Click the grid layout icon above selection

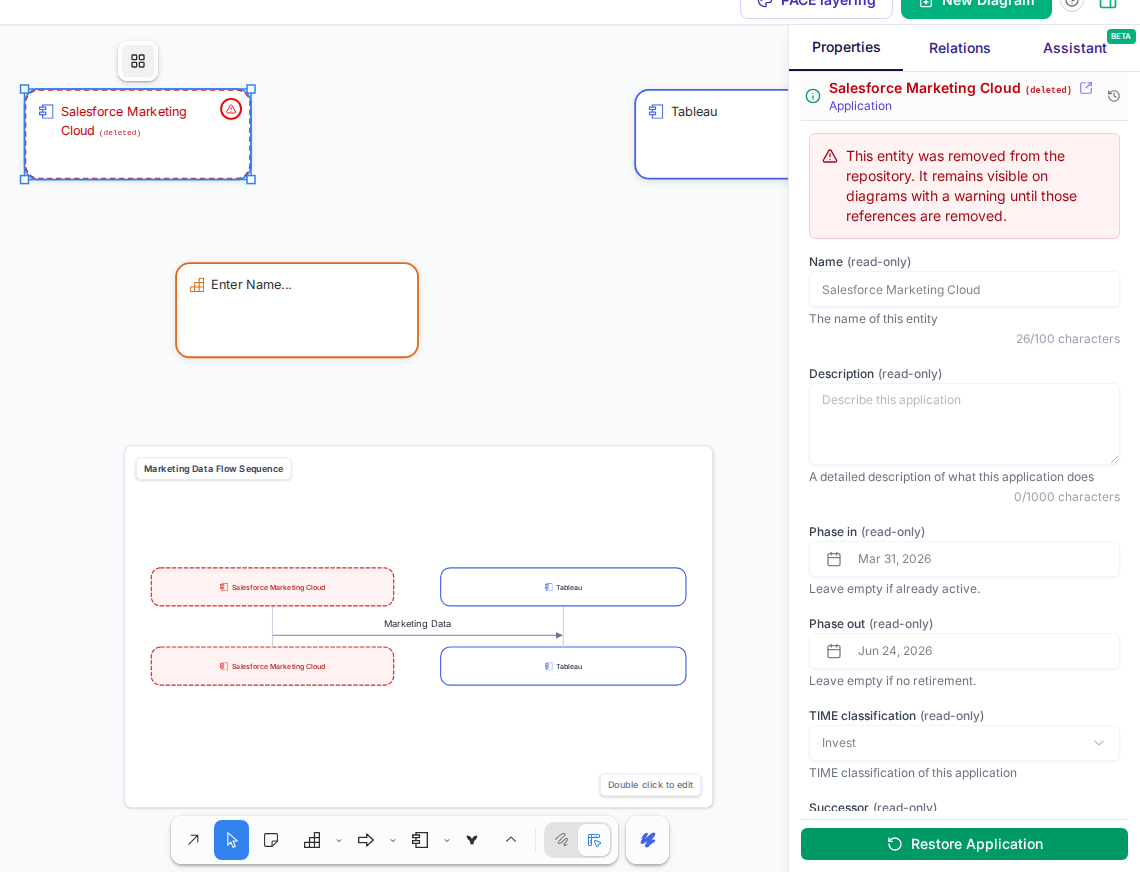coord(138,61)
